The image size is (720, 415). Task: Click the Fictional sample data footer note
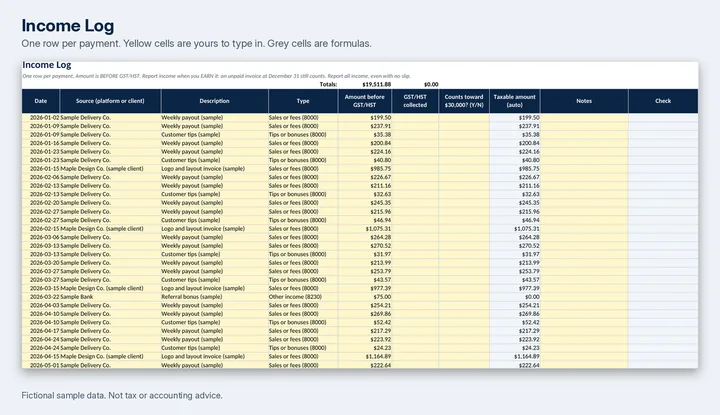122,395
